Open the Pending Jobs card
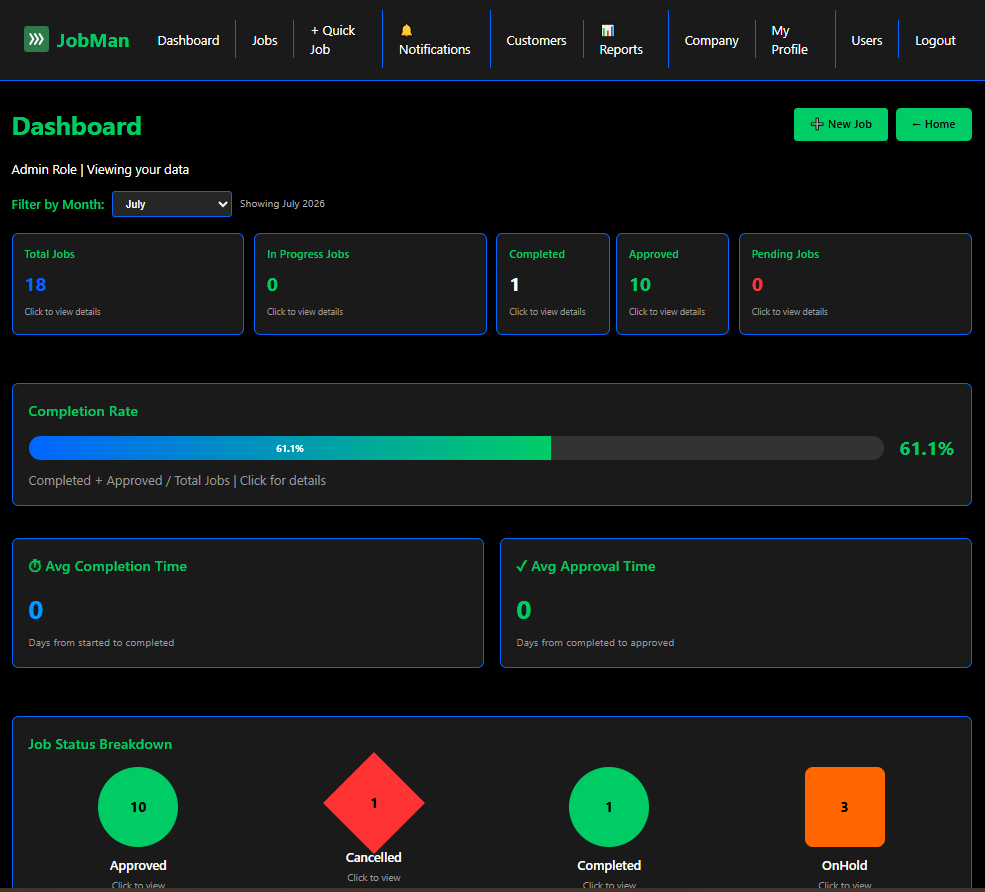The image size is (985, 892). [x=855, y=284]
